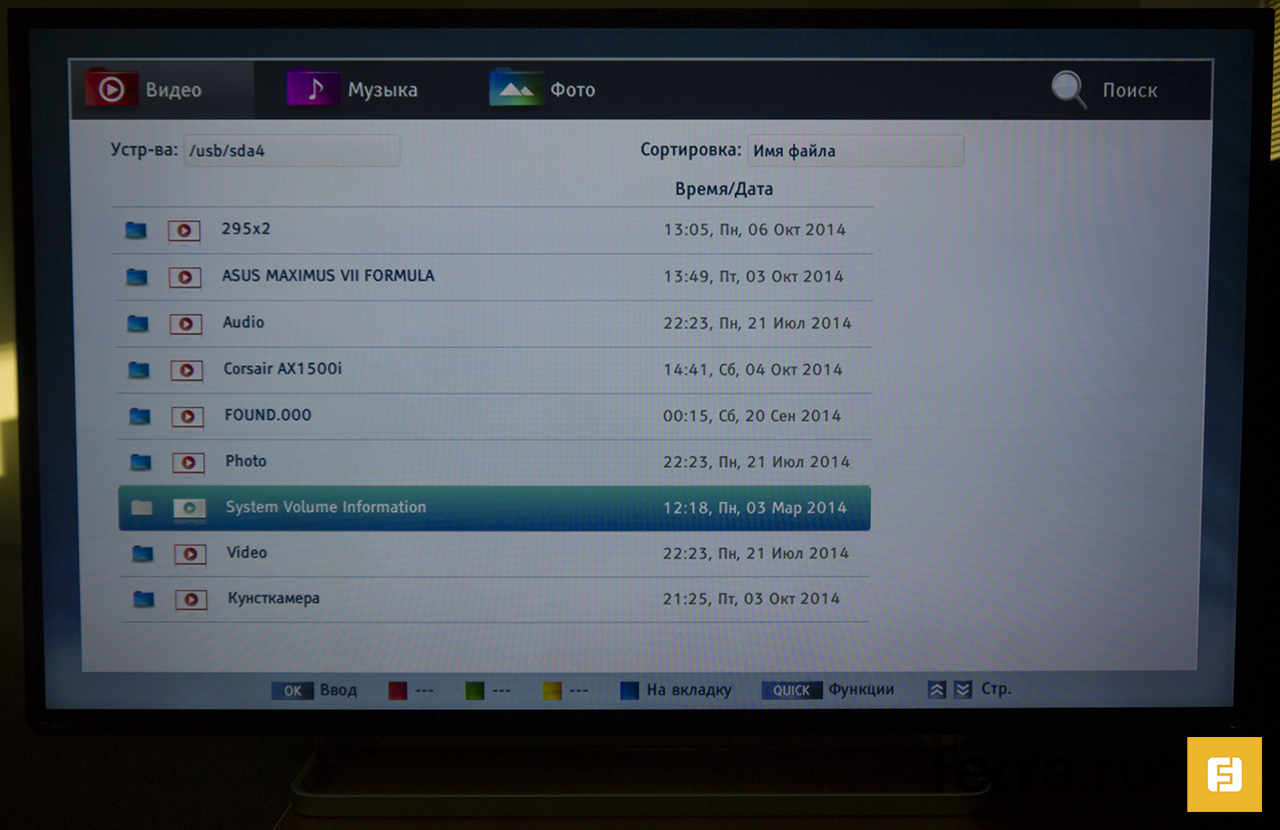Click the Фото landscape folder icon
The width and height of the screenshot is (1280, 830).
click(516, 88)
